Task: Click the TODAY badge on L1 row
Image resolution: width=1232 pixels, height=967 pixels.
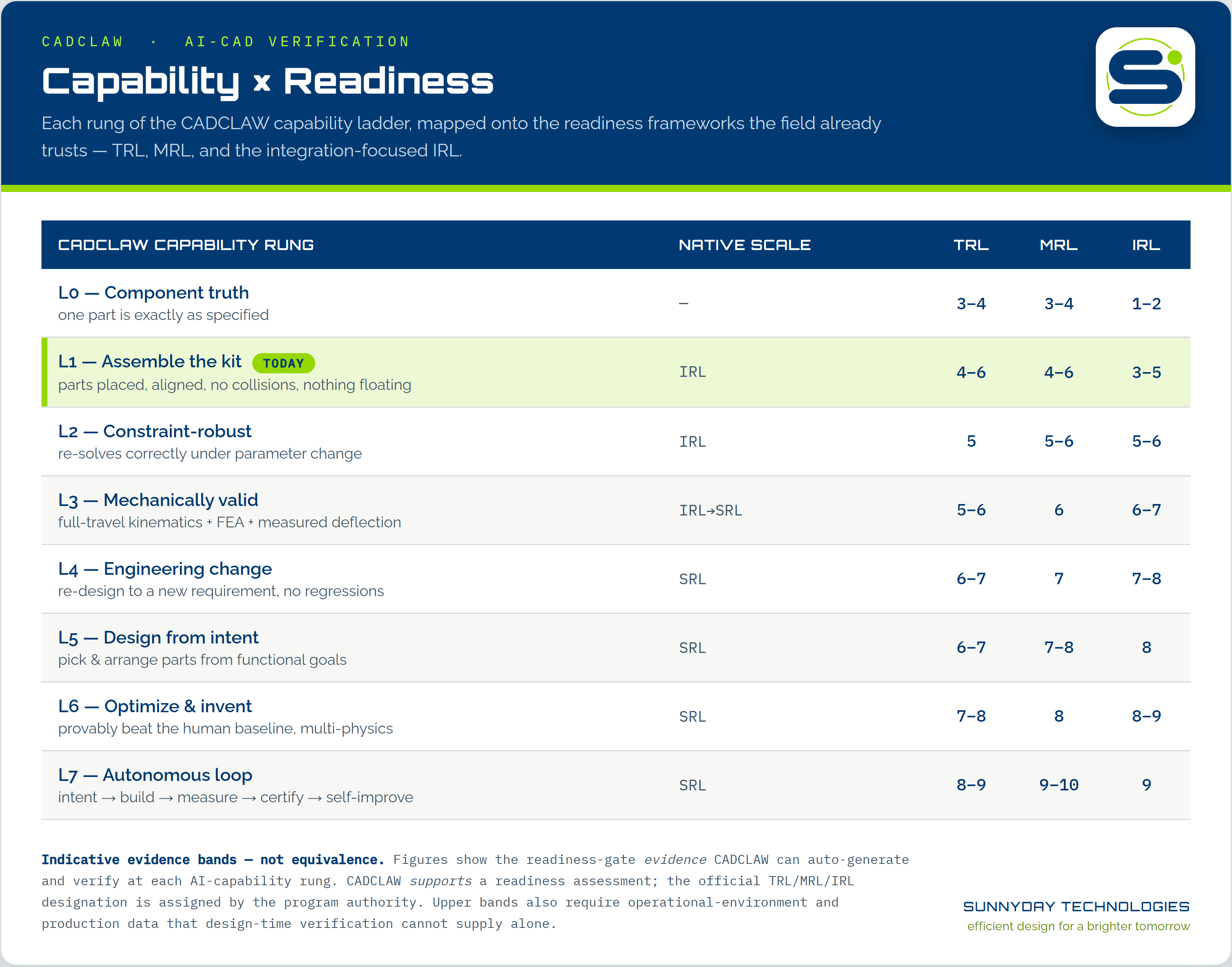Action: 284,363
